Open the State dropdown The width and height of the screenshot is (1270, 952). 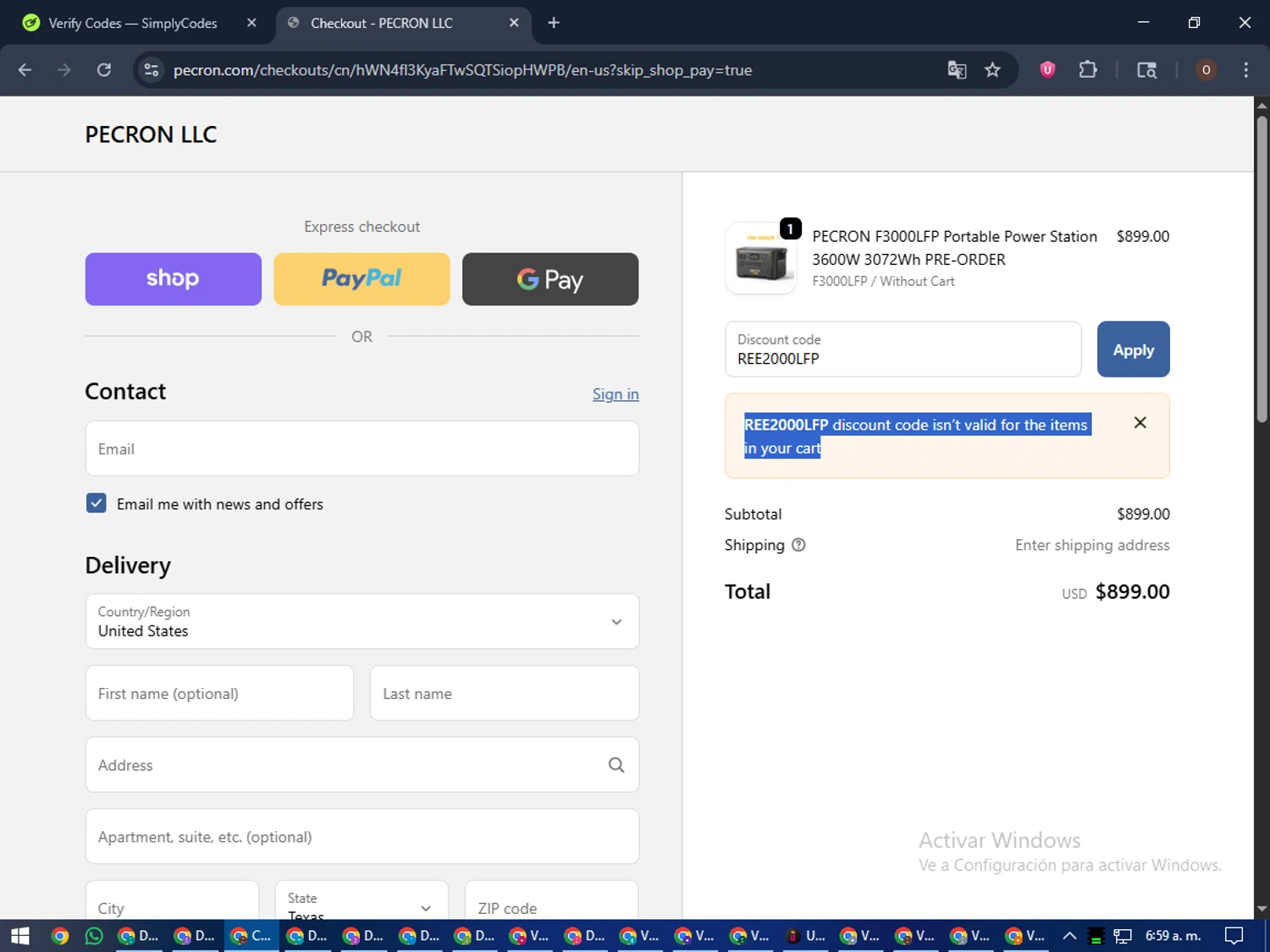point(362,900)
